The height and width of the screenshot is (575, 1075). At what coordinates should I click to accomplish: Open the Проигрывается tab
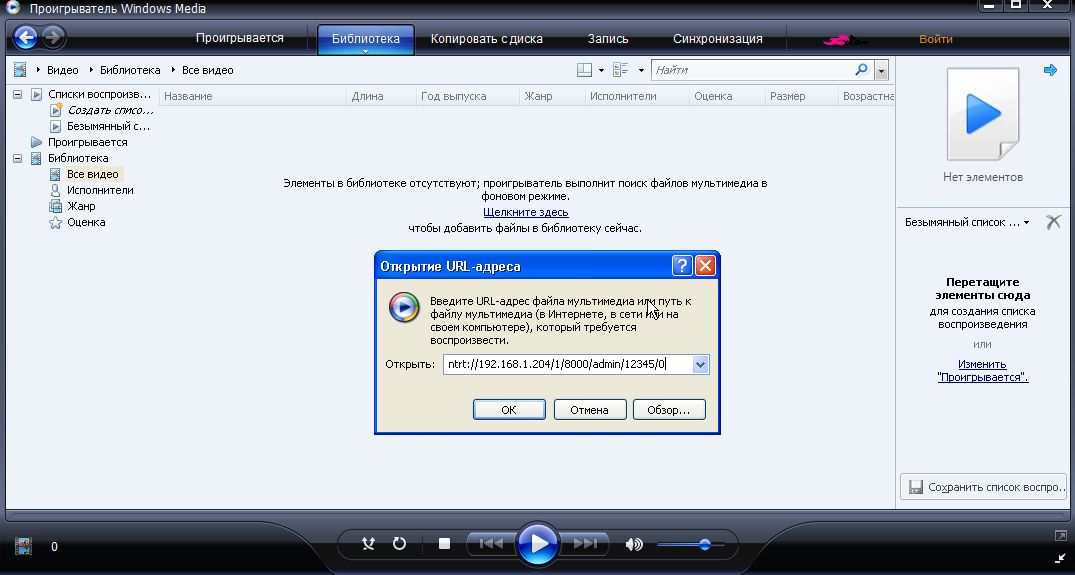pyautogui.click(x=240, y=38)
